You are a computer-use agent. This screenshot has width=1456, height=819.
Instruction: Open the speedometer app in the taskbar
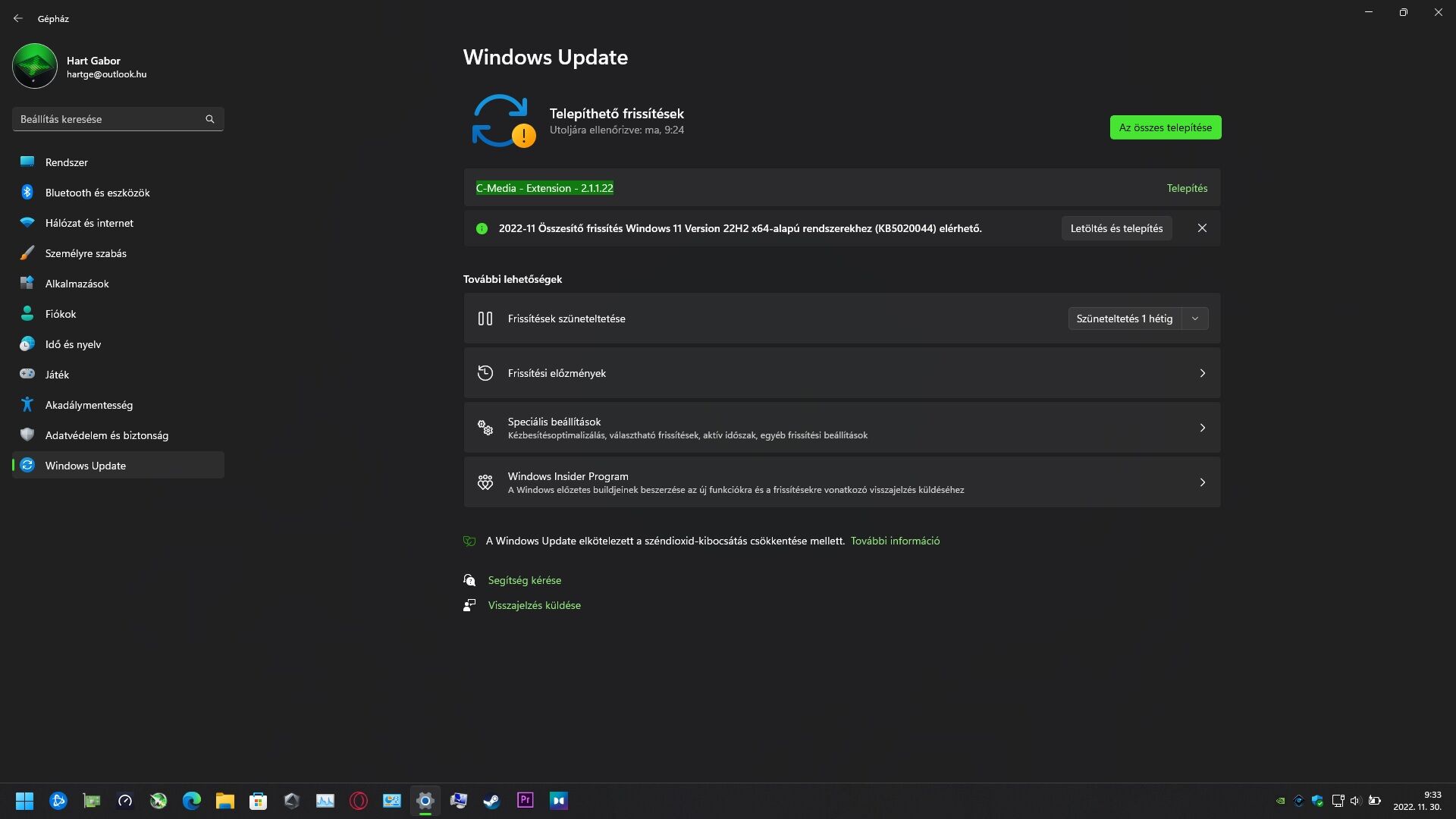(x=125, y=801)
